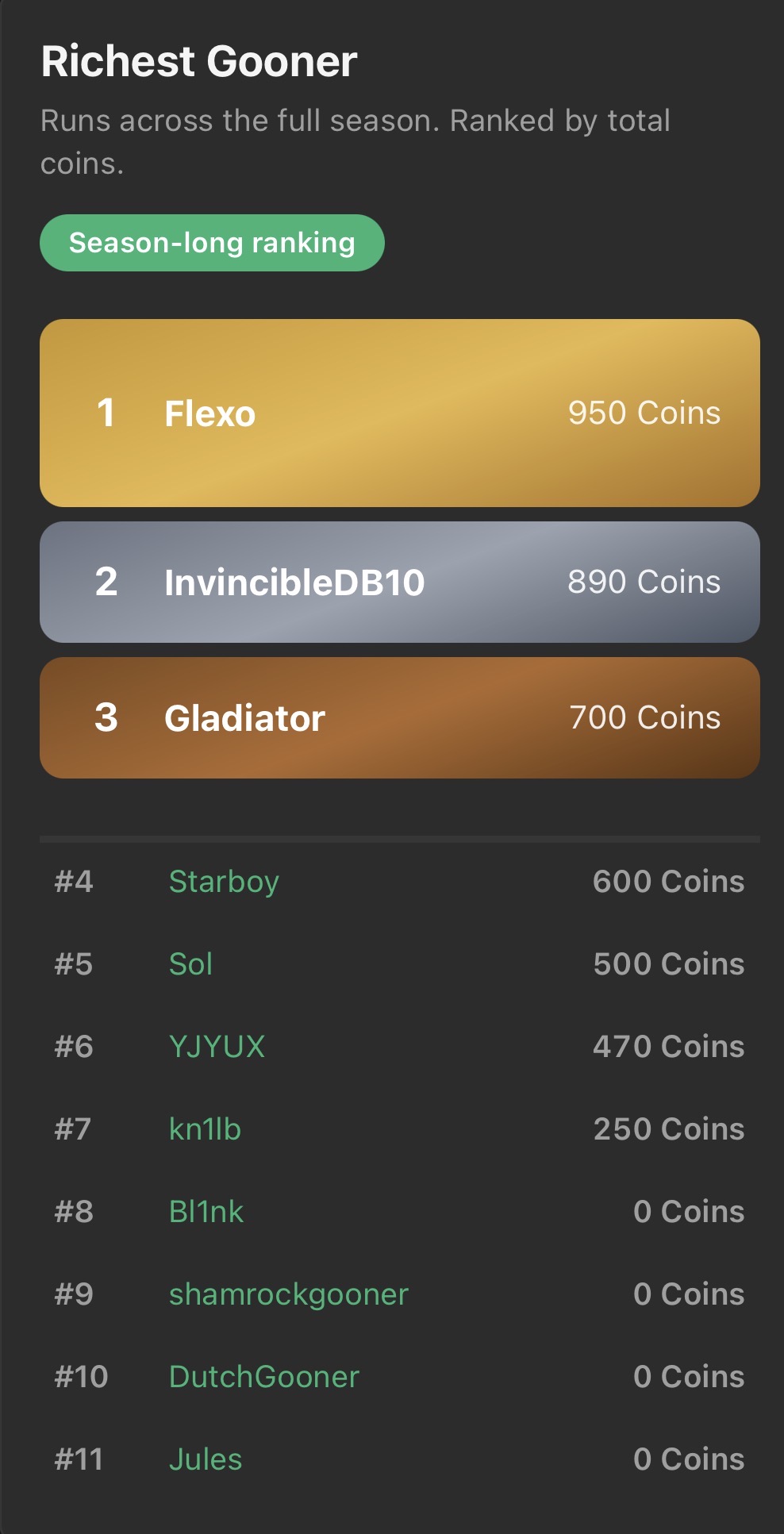Click Flexo's 950 Coins total

tap(644, 413)
